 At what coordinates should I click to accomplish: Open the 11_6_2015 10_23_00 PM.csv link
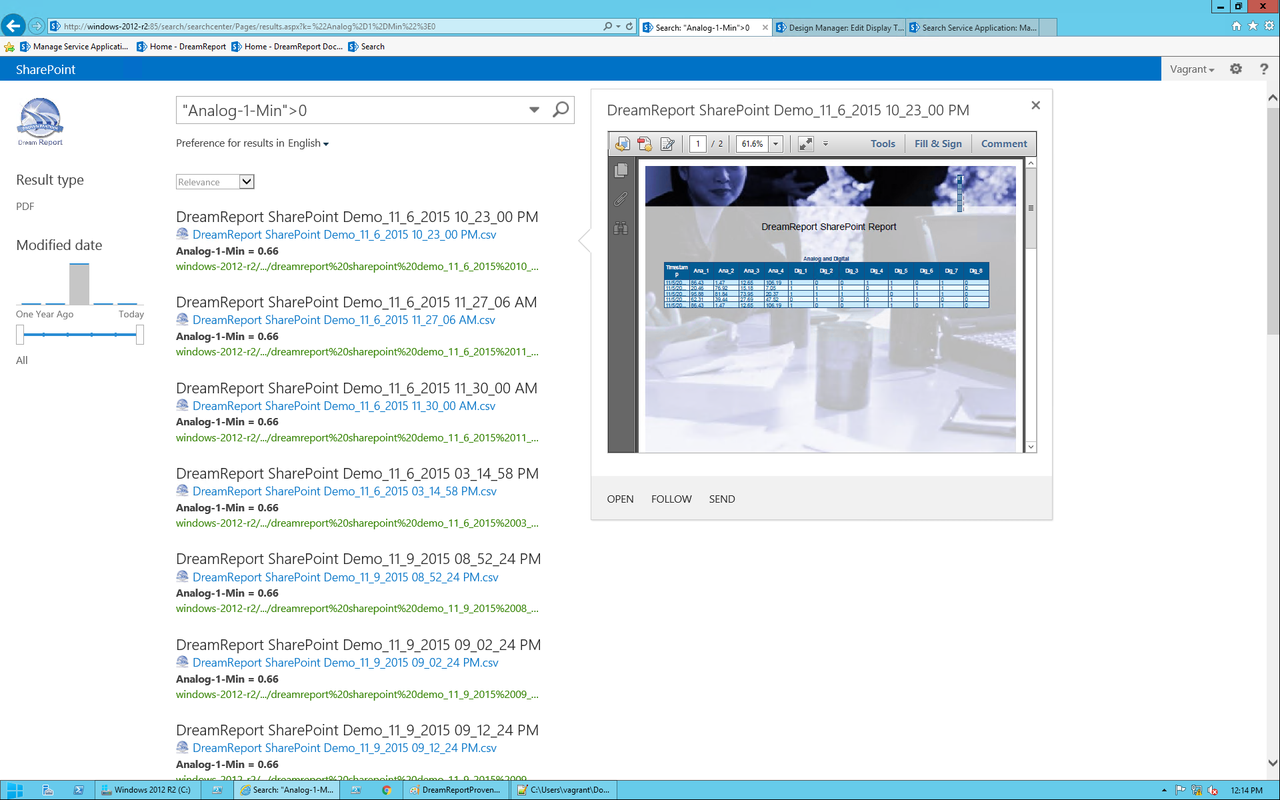tap(345, 235)
